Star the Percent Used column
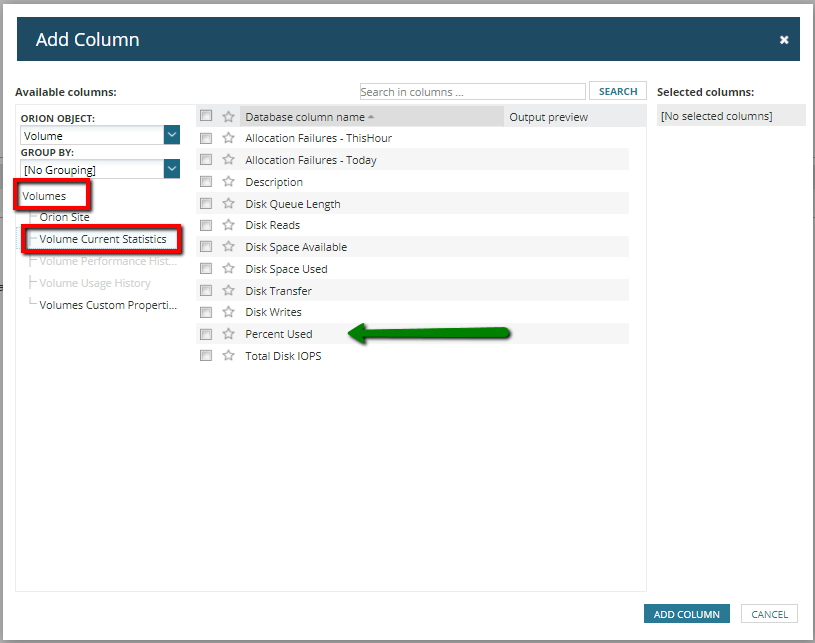815x643 pixels. 228,334
